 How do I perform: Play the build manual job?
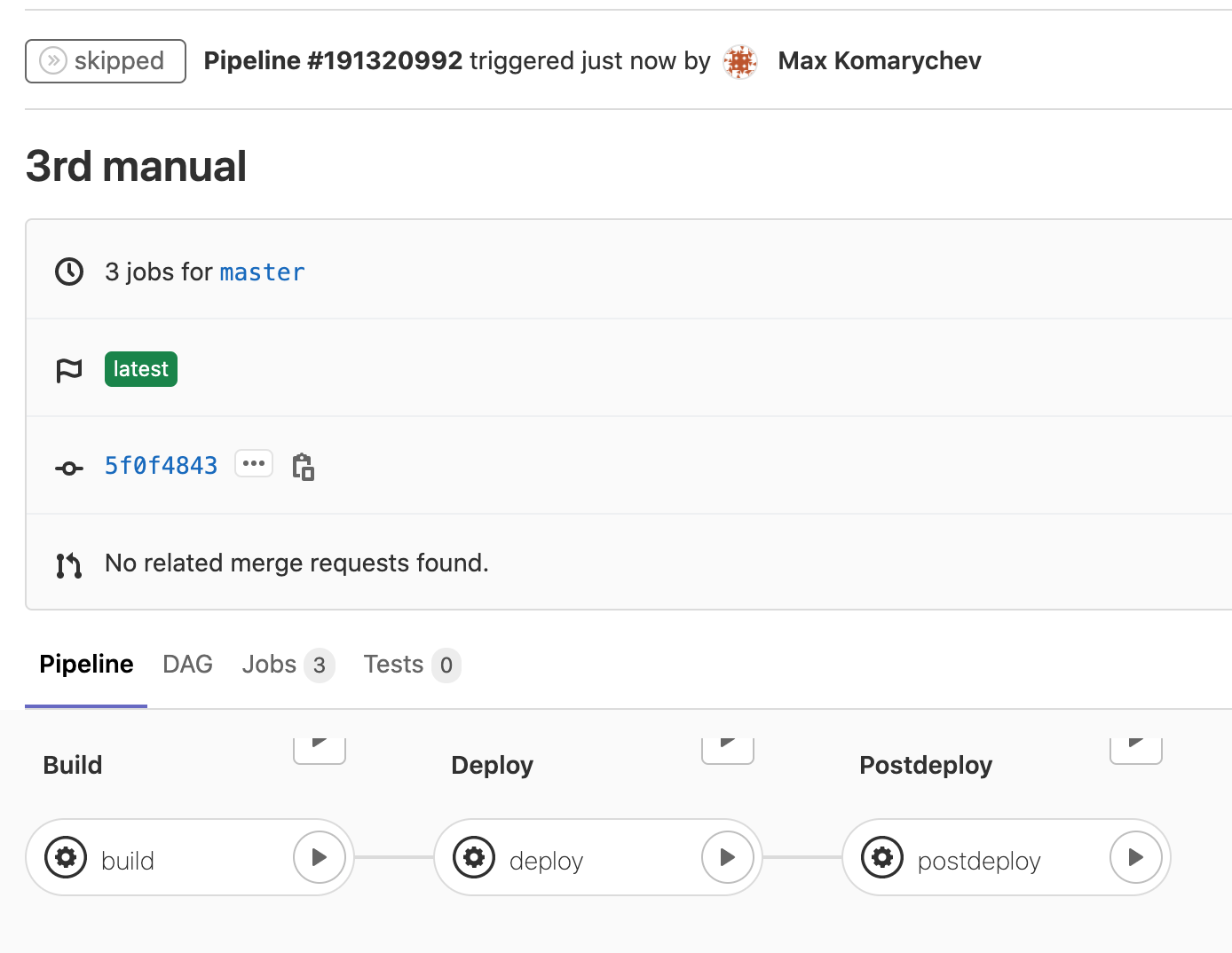(x=320, y=857)
